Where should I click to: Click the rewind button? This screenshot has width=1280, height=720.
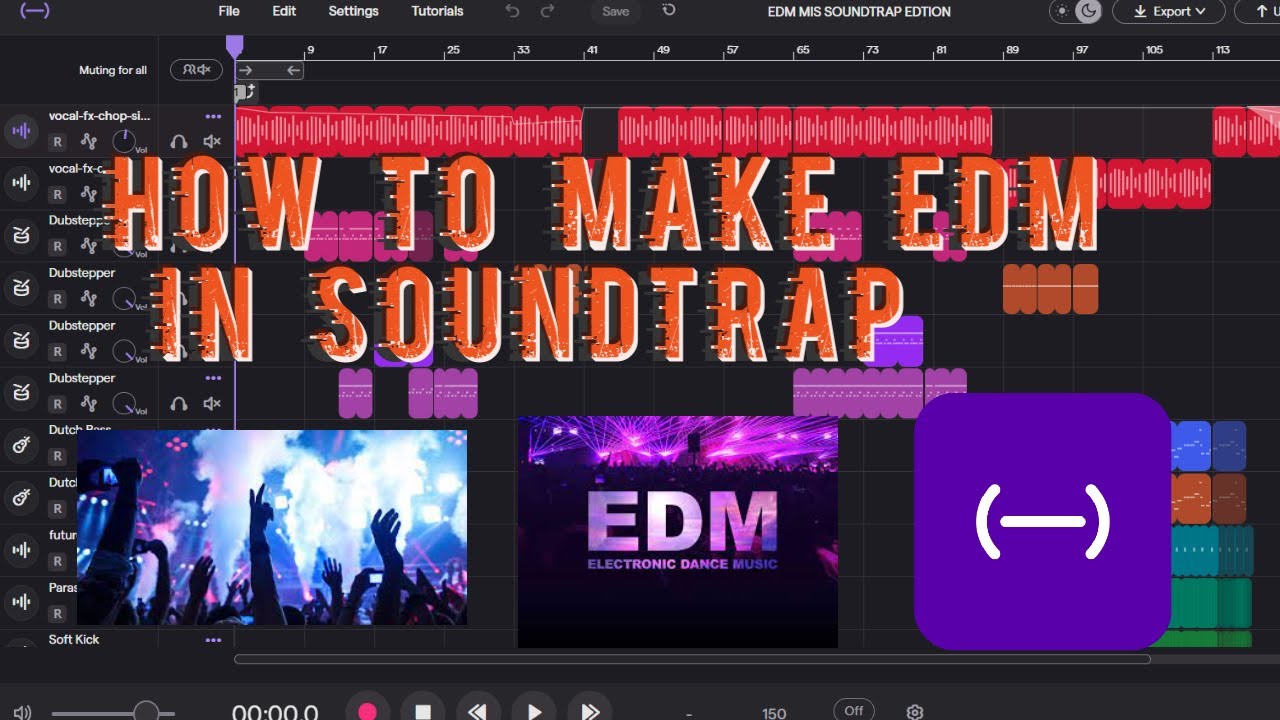(478, 711)
